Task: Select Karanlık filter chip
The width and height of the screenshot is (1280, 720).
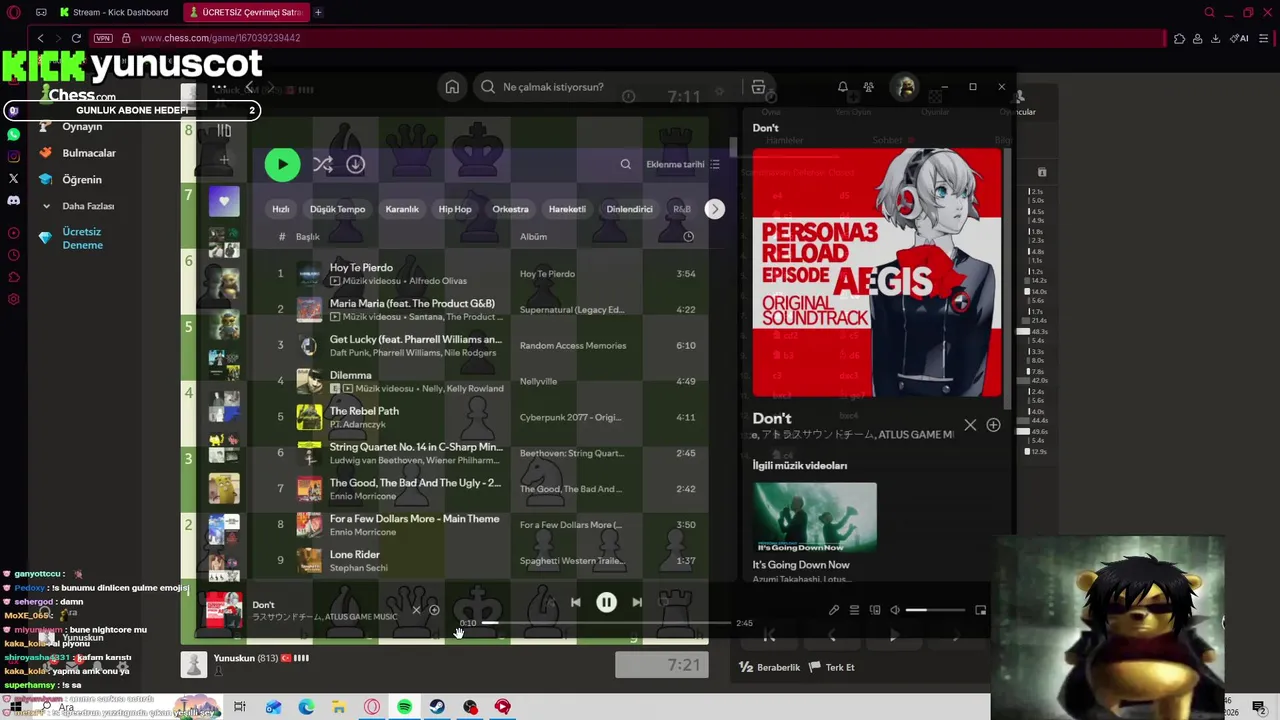Action: [402, 209]
